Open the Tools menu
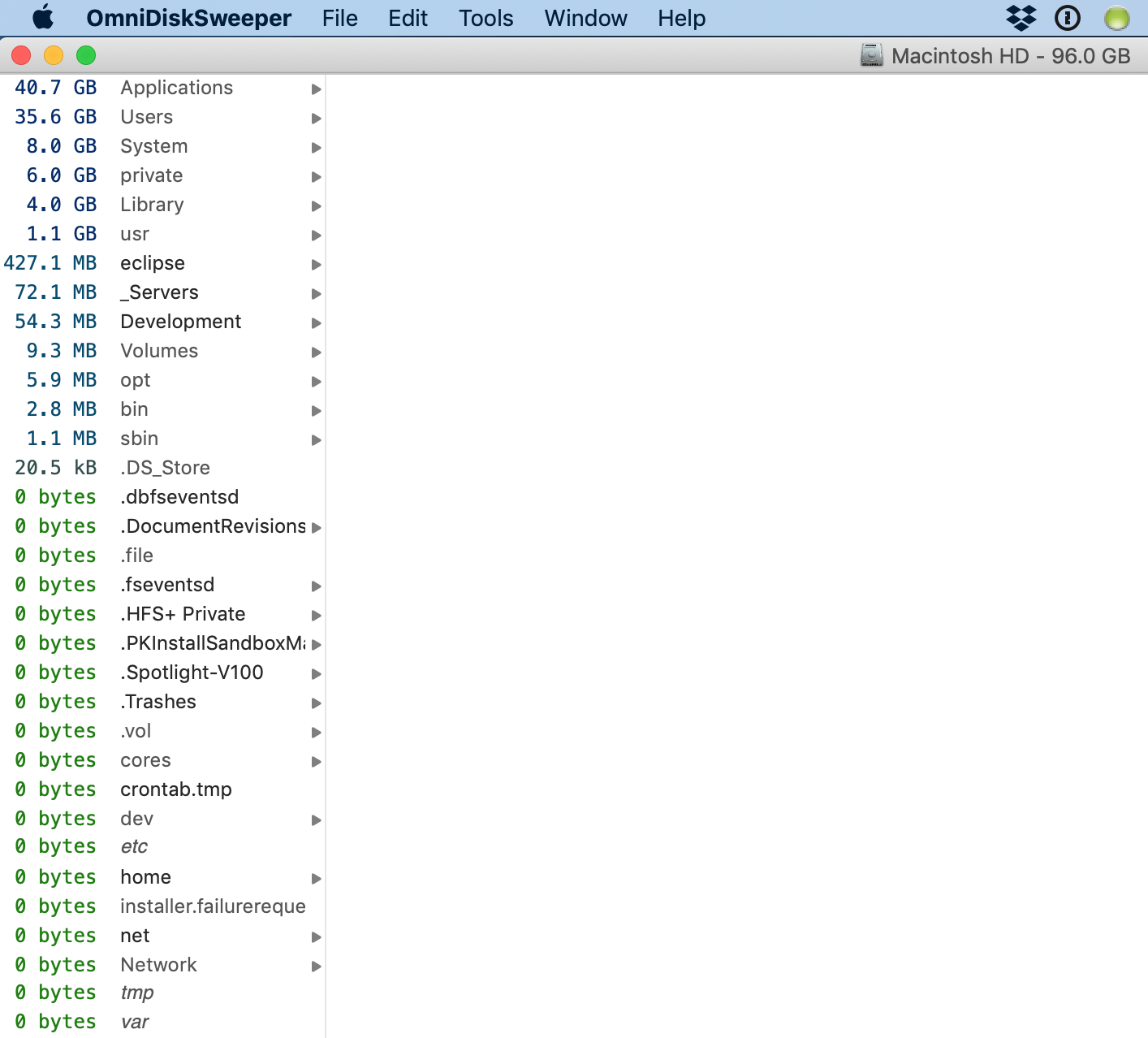Image resolution: width=1148 pixels, height=1038 pixels. click(486, 18)
